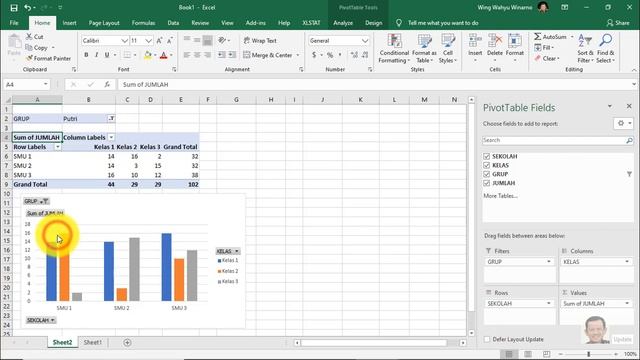Image resolution: width=640 pixels, height=360 pixels.
Task: Enable Defer Layout Update
Action: [x=487, y=339]
